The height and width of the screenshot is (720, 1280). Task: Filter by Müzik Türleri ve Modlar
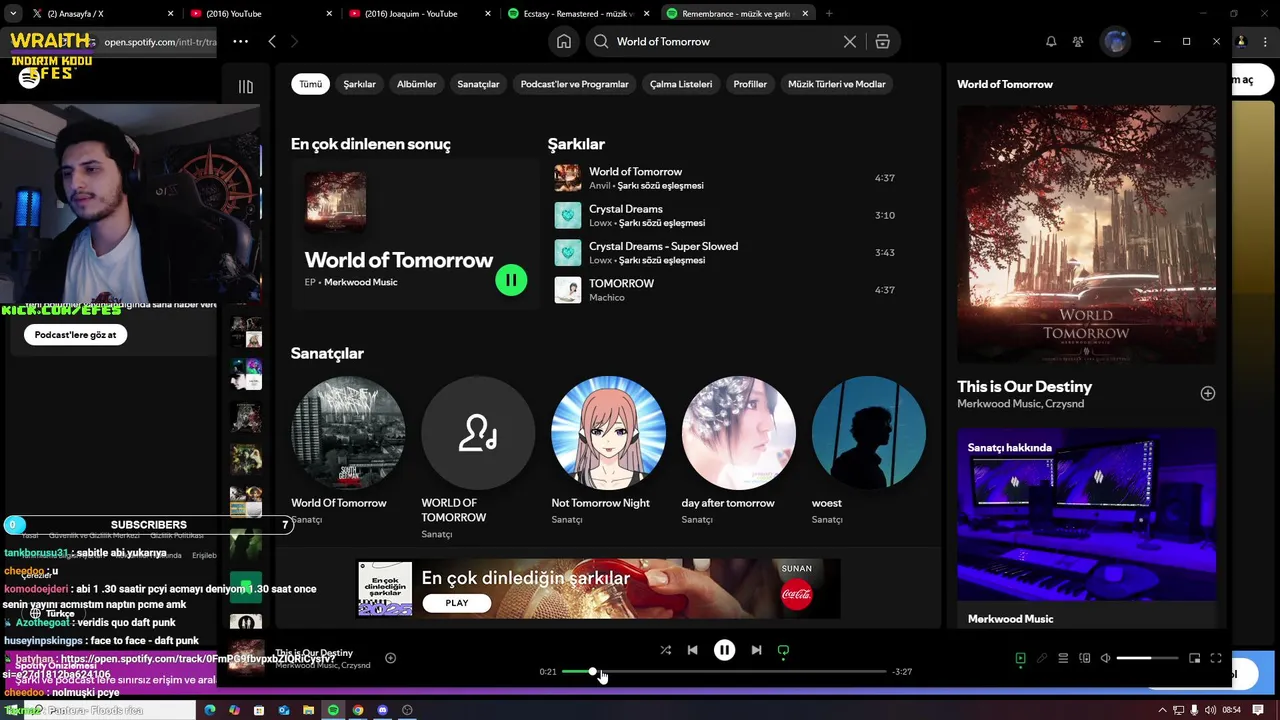point(837,84)
